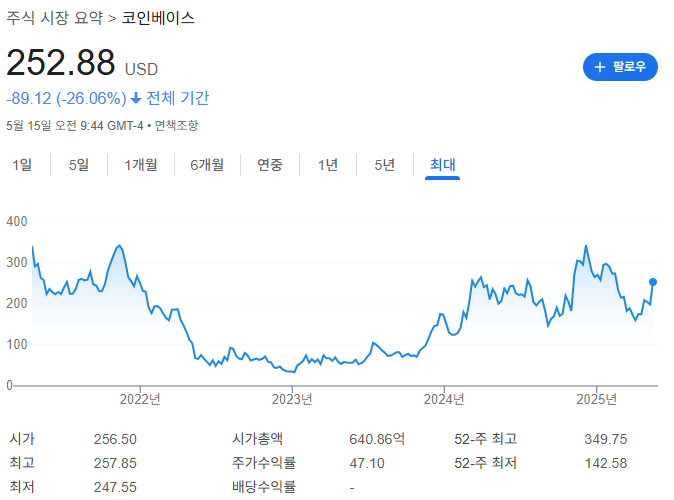
Task: Switch to the 6개월 range tab
Action: click(207, 165)
